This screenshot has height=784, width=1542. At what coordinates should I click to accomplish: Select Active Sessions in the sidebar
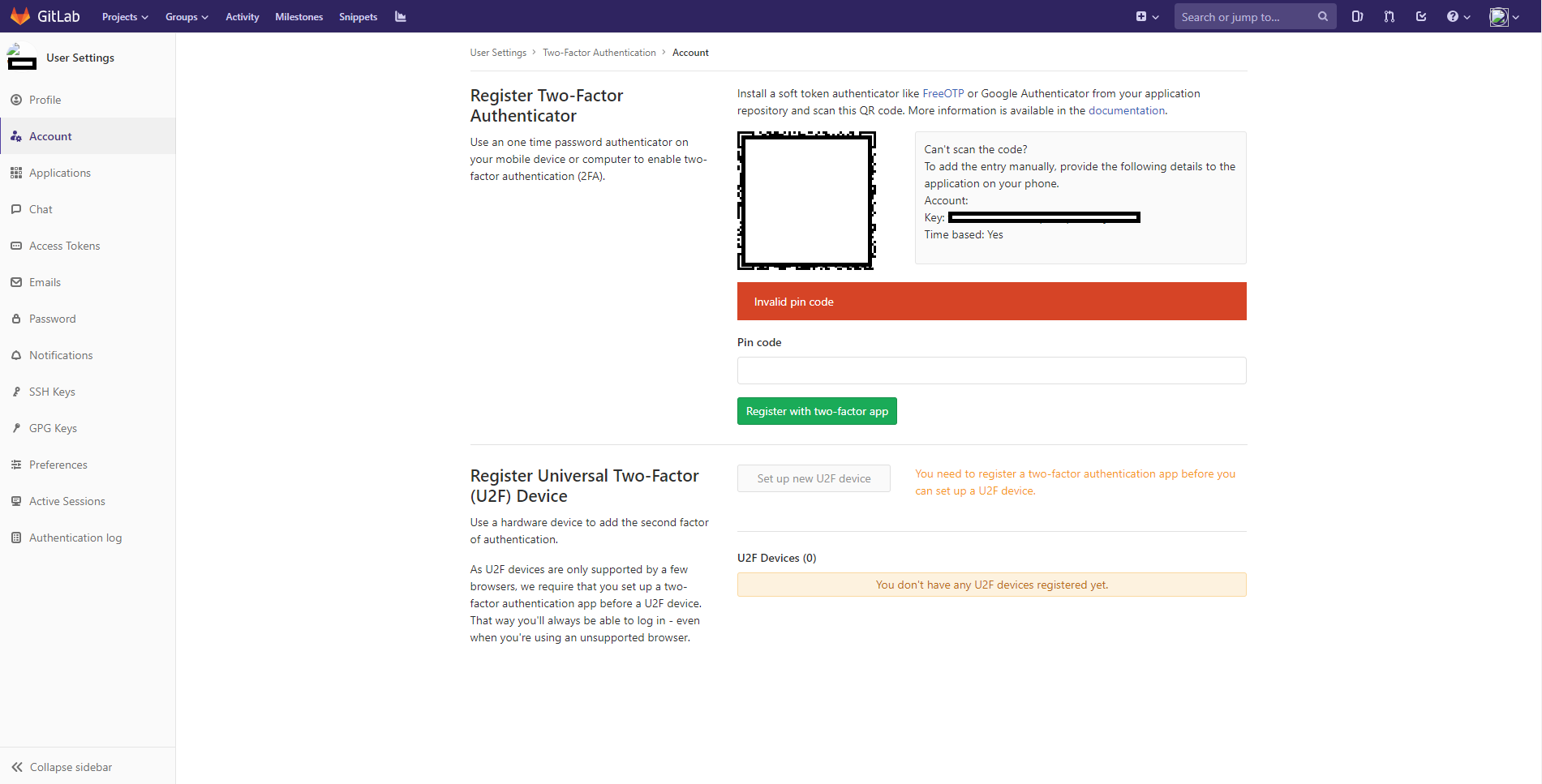tap(67, 501)
